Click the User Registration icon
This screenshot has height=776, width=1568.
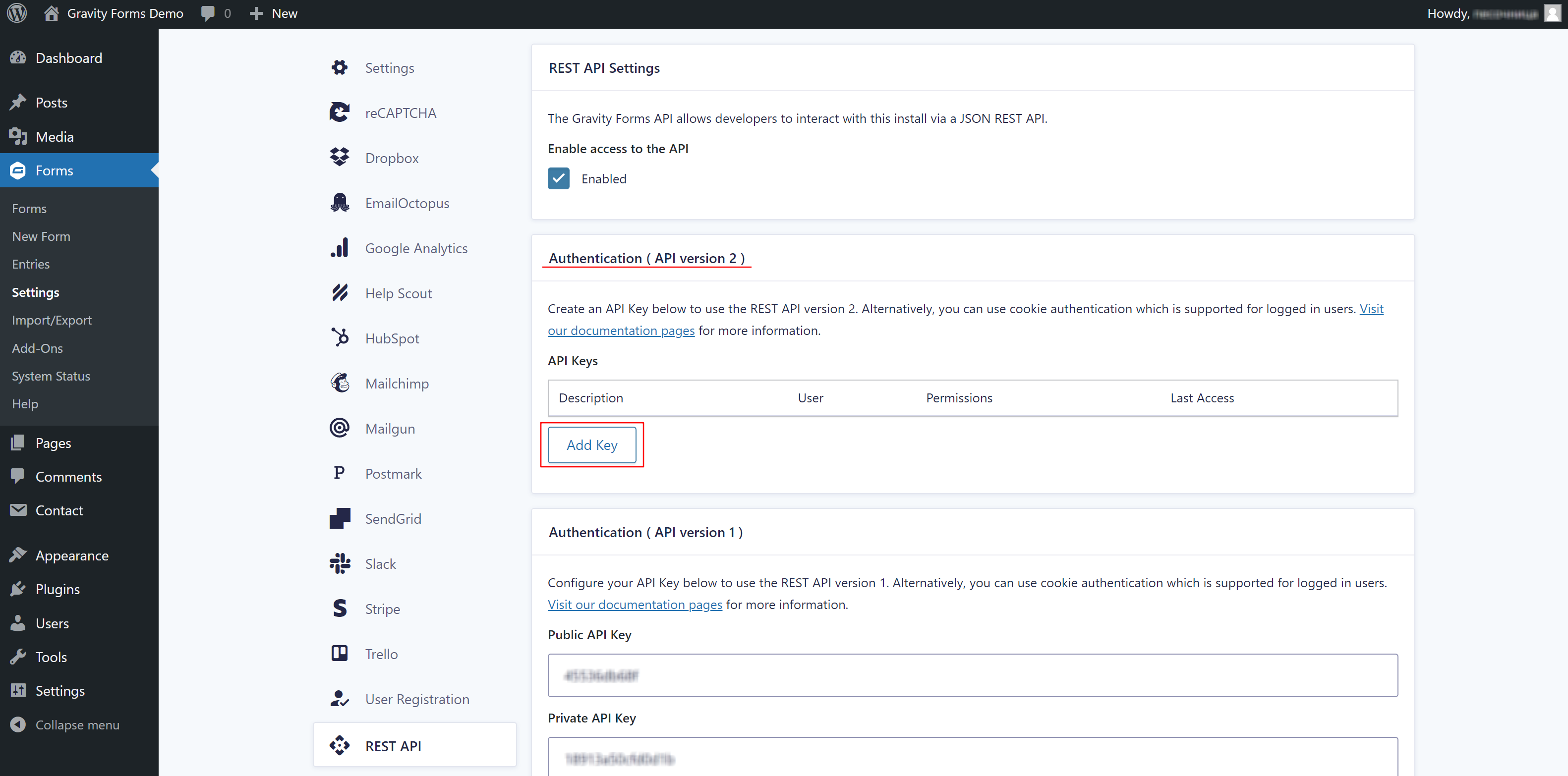[x=340, y=698]
